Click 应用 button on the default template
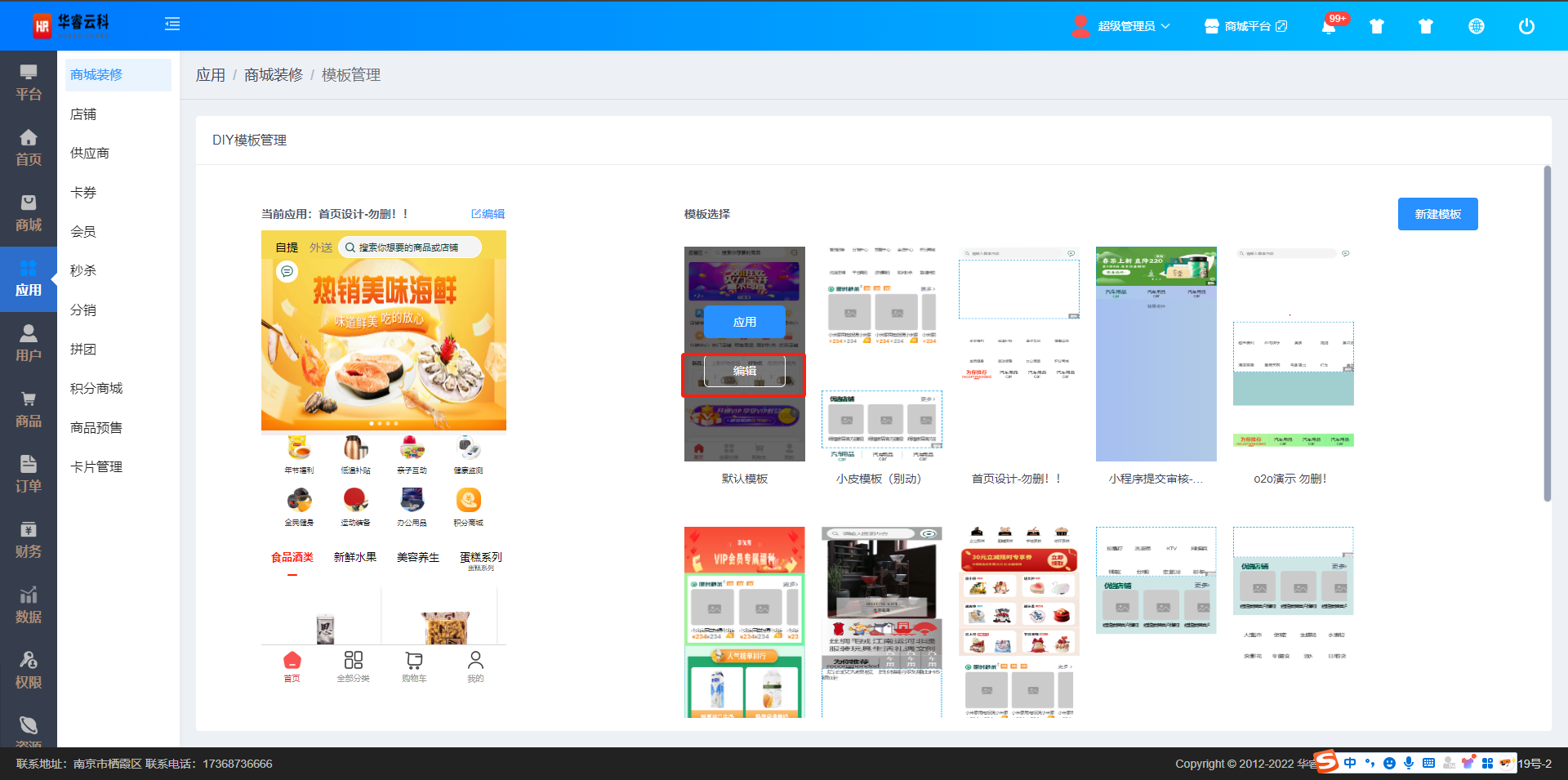The width and height of the screenshot is (1568, 780). [744, 322]
